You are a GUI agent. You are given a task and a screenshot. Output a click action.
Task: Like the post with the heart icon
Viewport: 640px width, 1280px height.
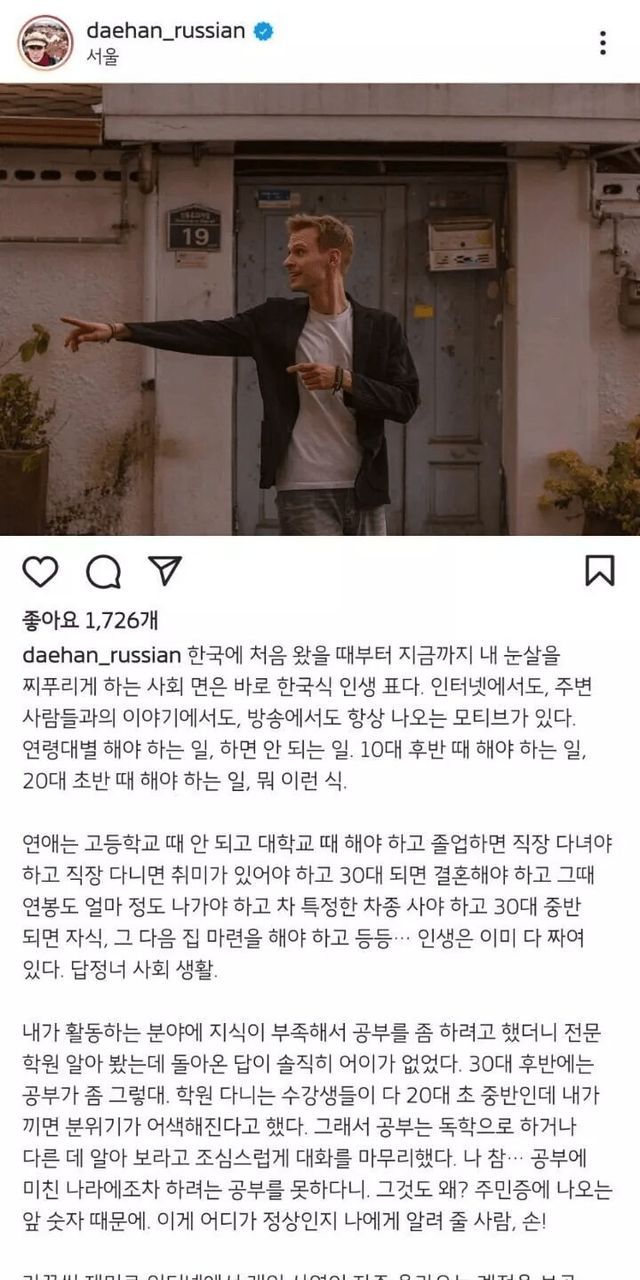coord(40,571)
